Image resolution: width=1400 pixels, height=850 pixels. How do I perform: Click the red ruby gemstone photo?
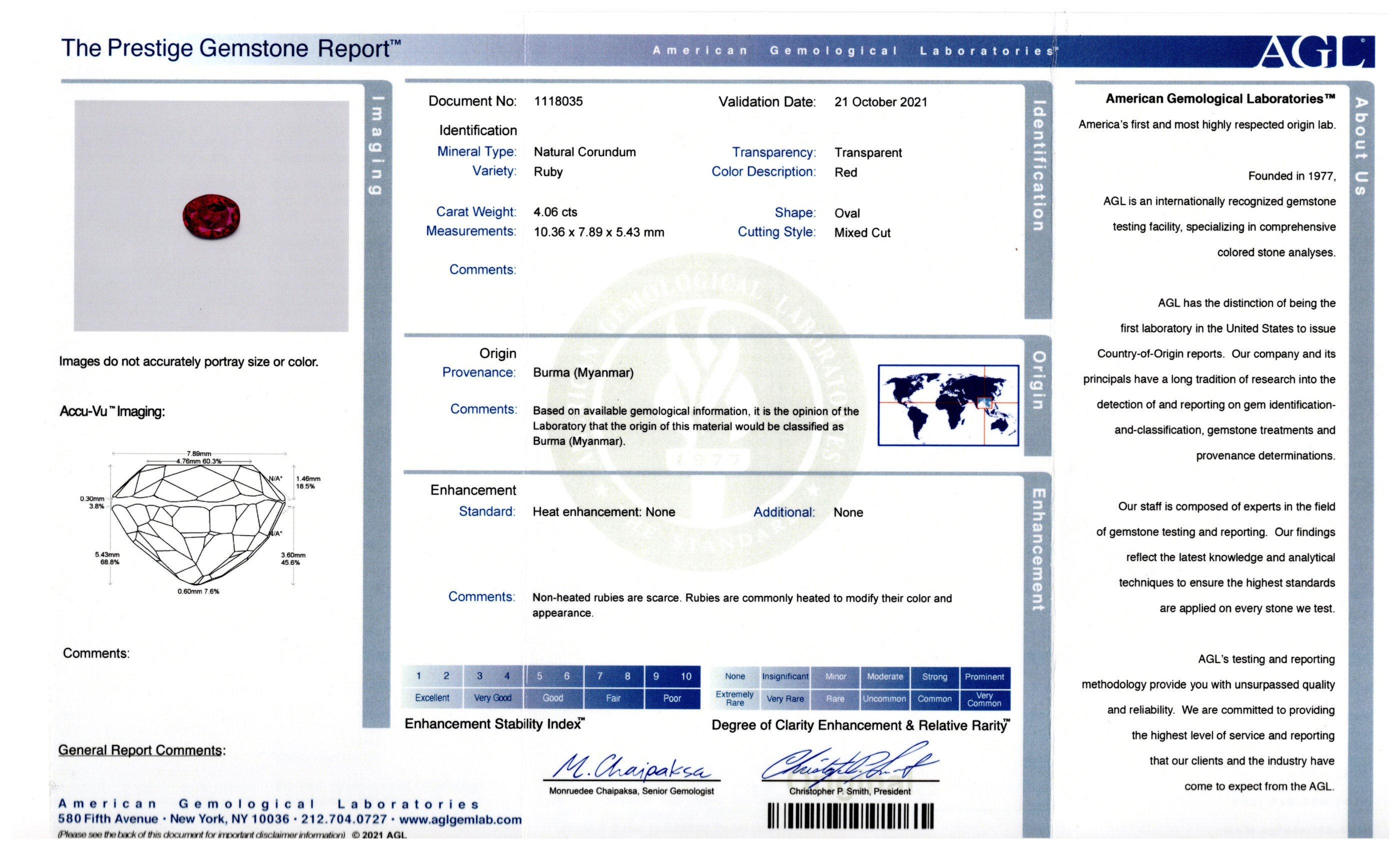point(211,216)
